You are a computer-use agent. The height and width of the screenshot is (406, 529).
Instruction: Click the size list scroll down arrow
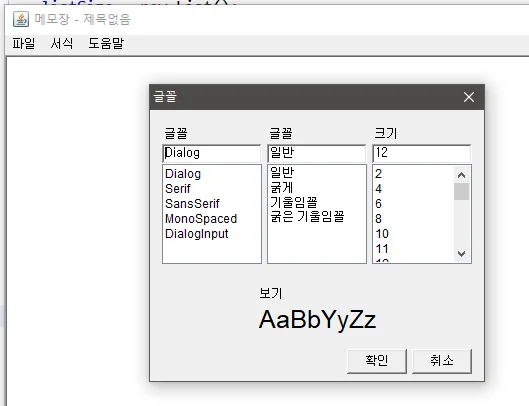[461, 253]
